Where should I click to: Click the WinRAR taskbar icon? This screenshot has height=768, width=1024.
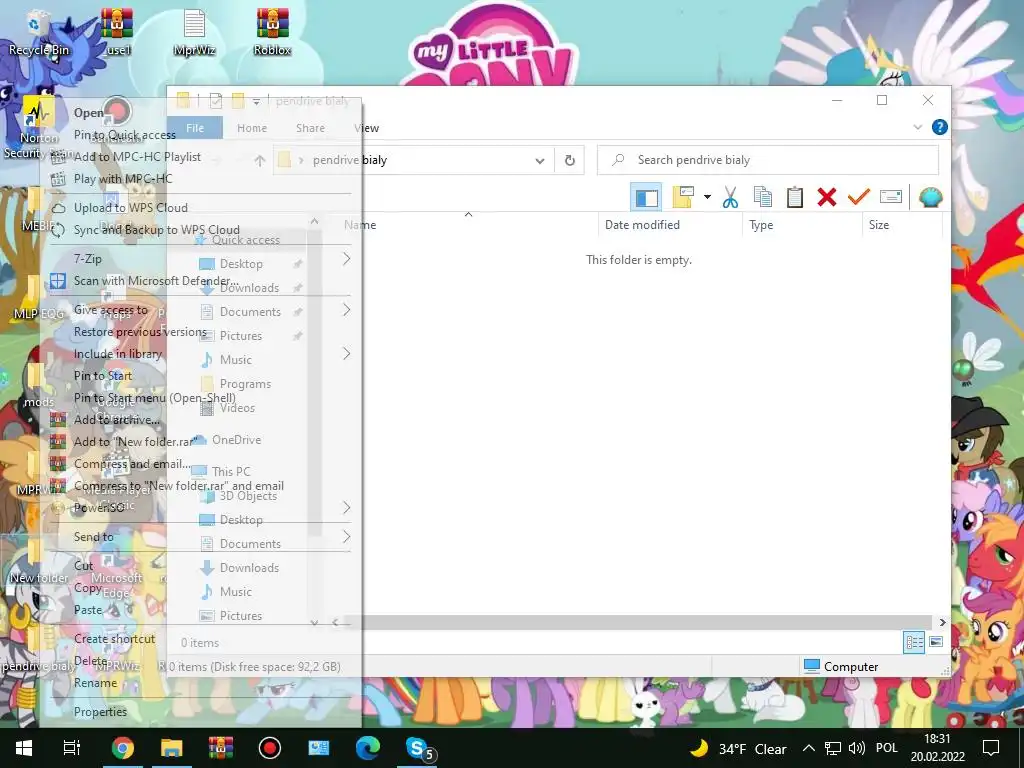point(220,748)
